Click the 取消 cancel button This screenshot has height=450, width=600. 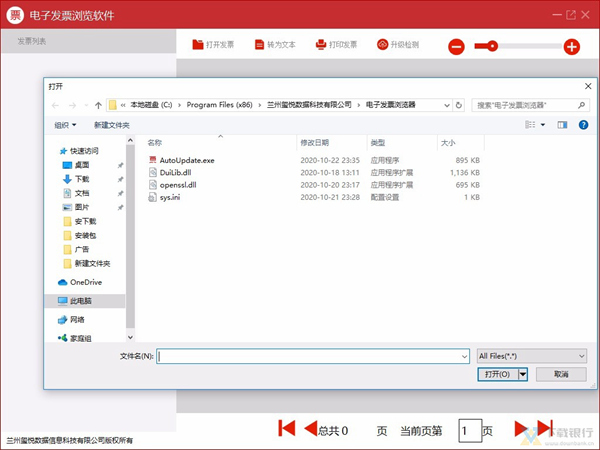click(561, 374)
